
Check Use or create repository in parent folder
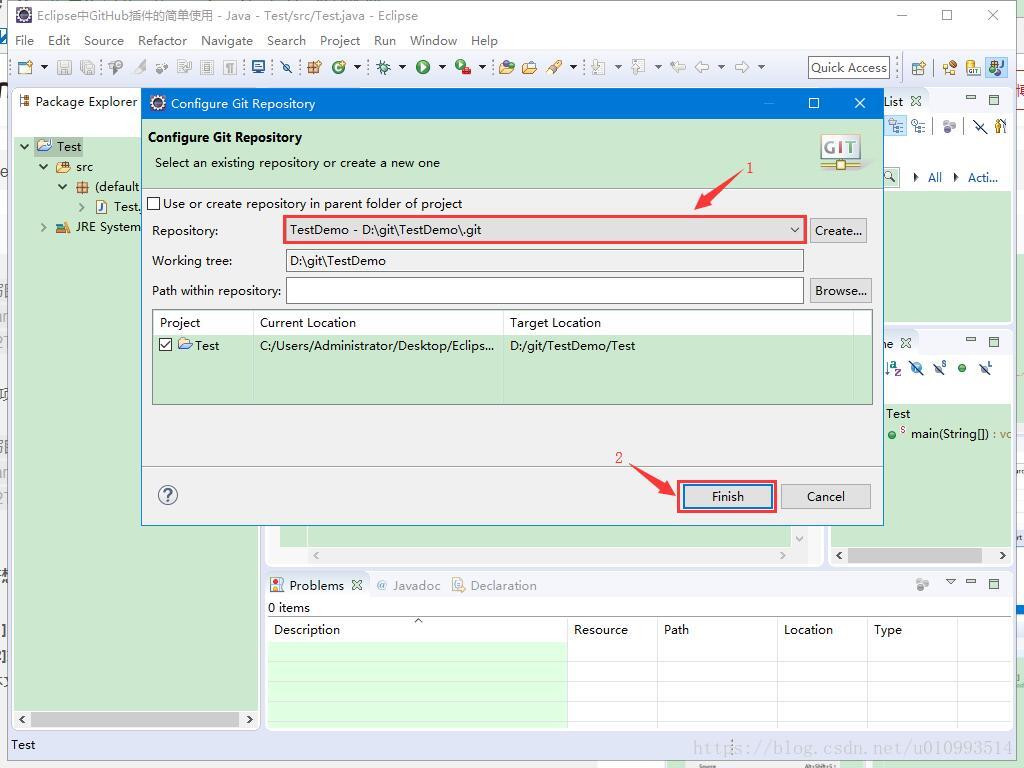(x=153, y=204)
